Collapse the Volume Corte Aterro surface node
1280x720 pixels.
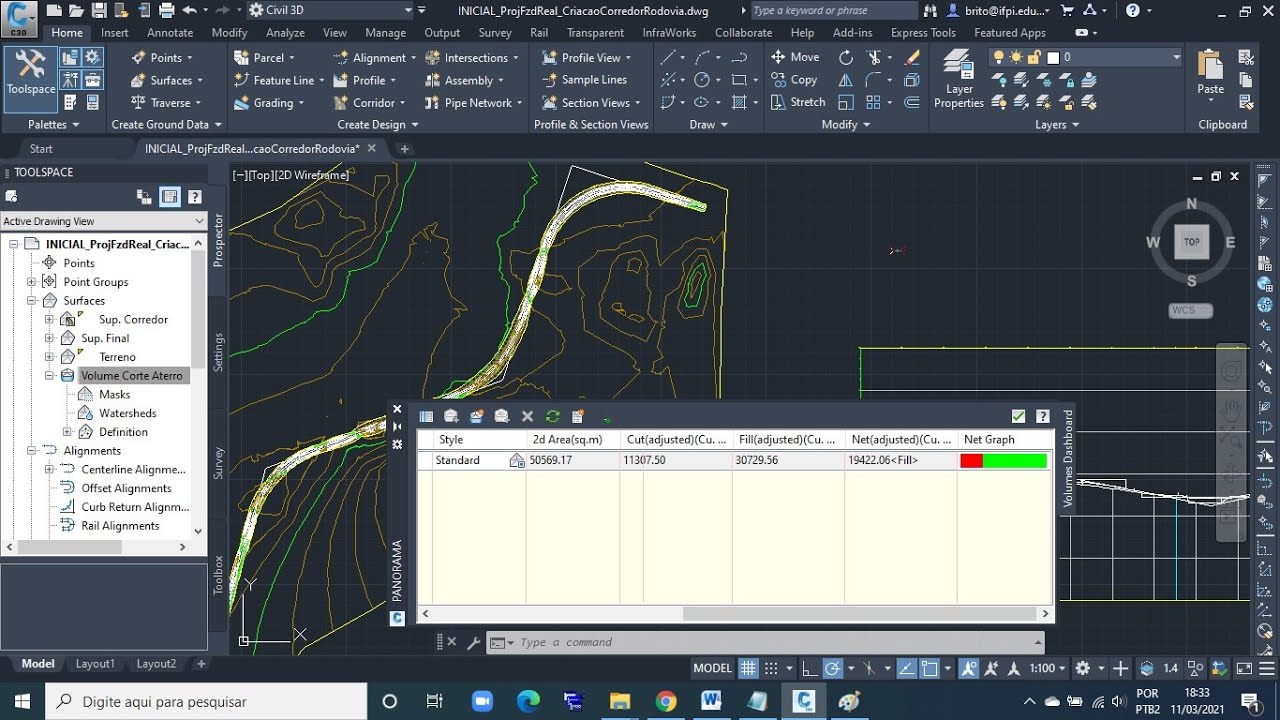tap(50, 376)
